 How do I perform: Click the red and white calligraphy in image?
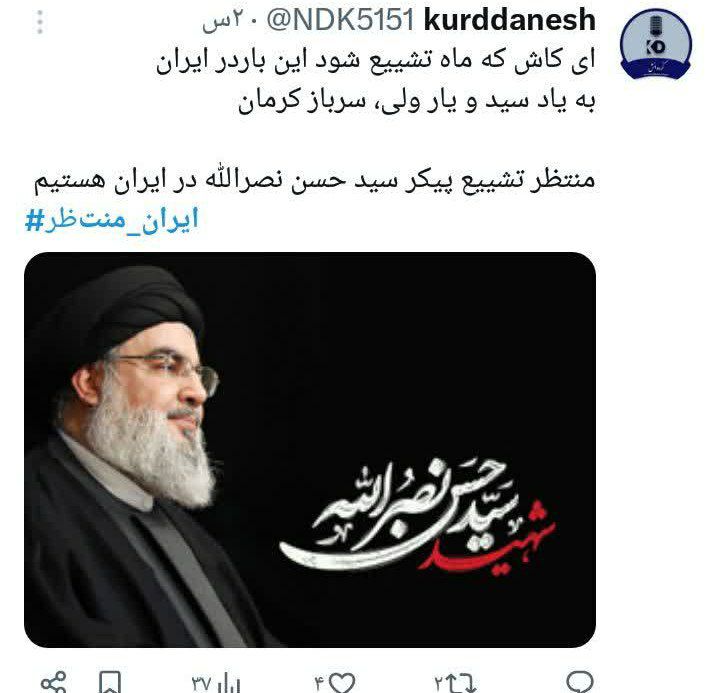418,516
